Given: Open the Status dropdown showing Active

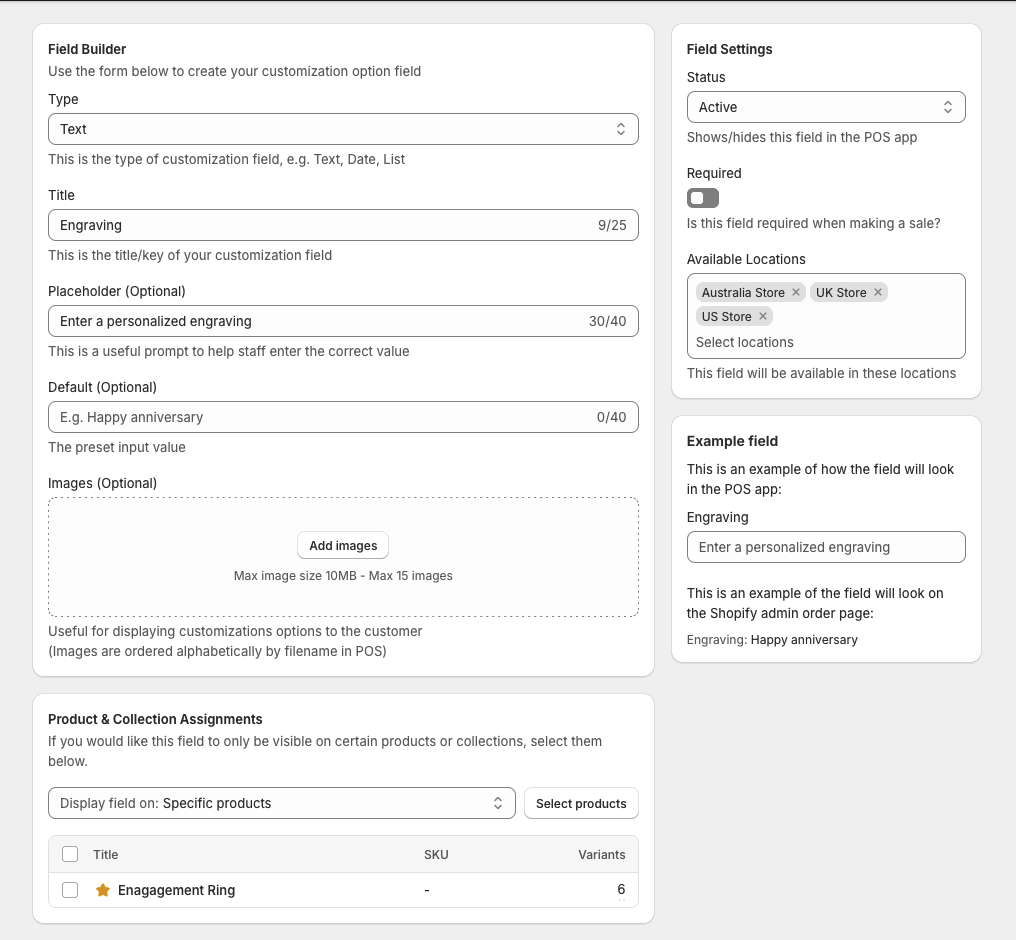Looking at the screenshot, I should [826, 106].
